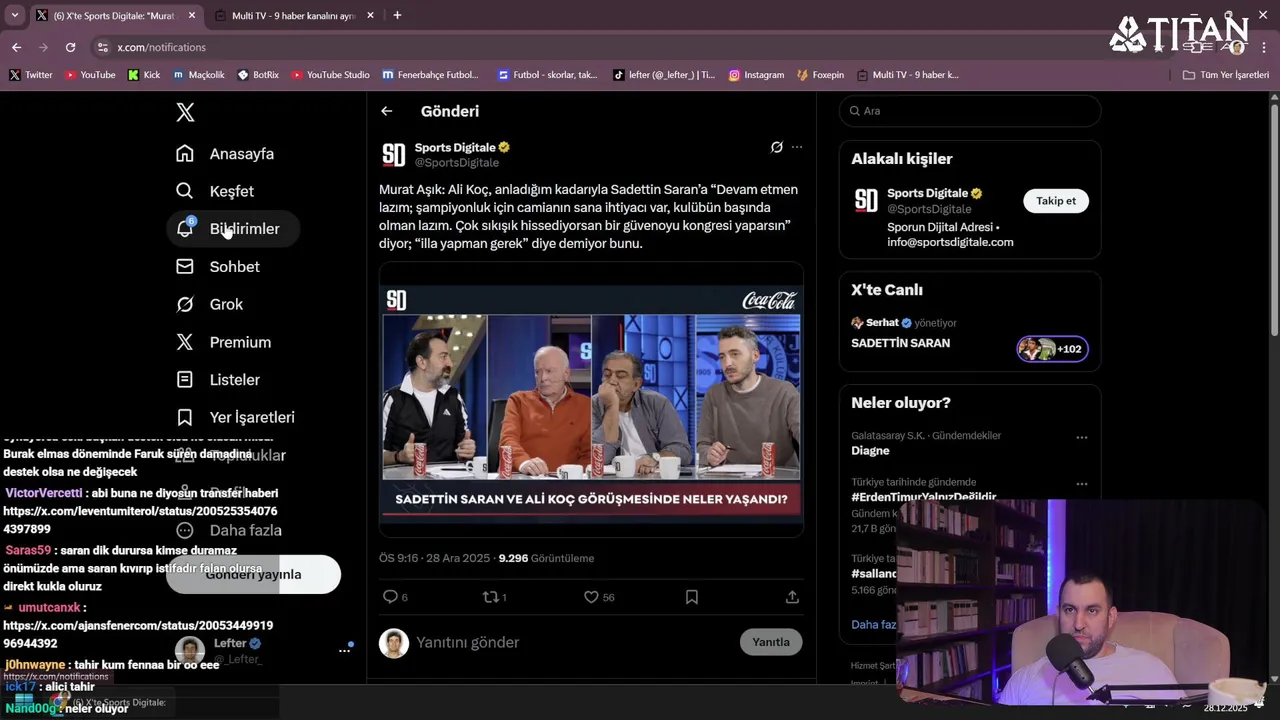
Task: Click 9.296 Görüntüleme view count
Action: tap(546, 558)
